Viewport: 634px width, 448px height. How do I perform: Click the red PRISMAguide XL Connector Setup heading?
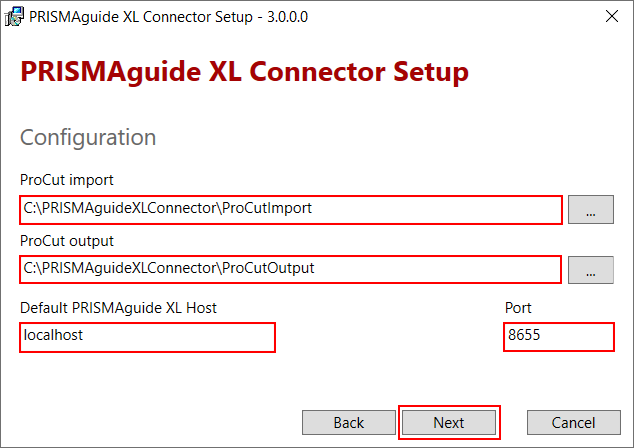click(x=244, y=73)
